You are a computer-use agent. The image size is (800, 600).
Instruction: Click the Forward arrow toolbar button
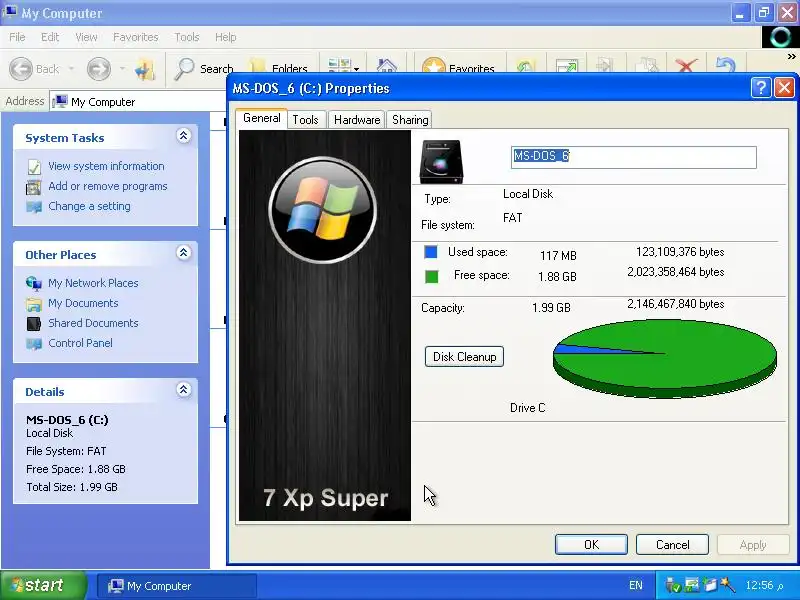98,68
